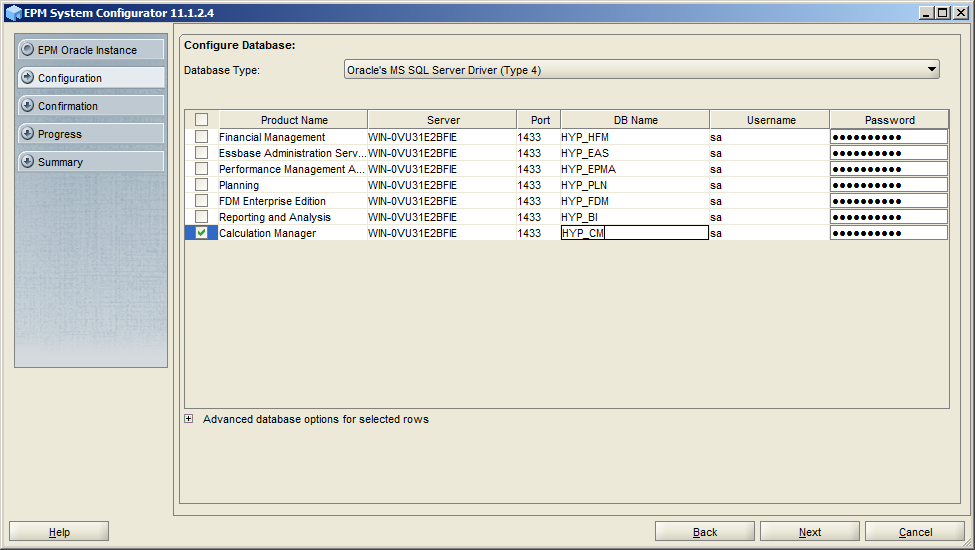The image size is (975, 550).
Task: Expand Advanced database options for selected rows
Action: tap(188, 419)
